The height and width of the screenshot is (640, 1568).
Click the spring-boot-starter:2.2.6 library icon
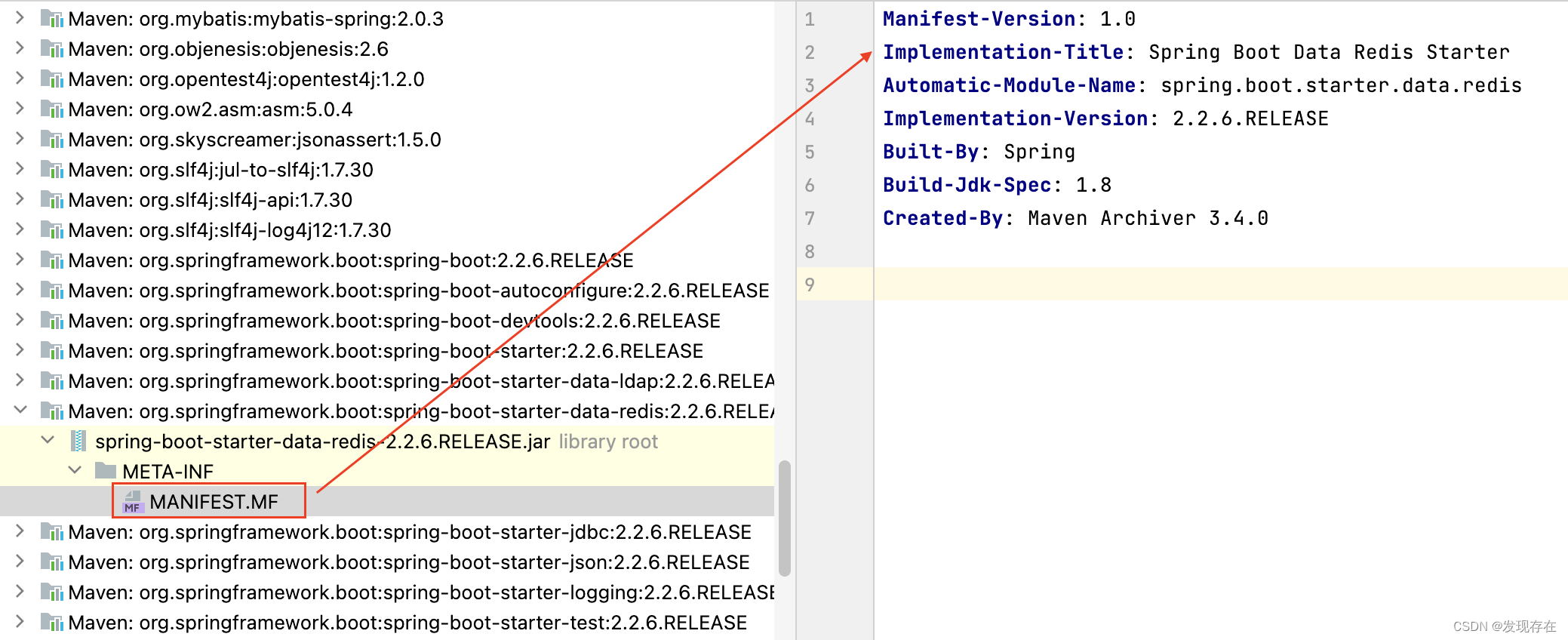click(51, 351)
